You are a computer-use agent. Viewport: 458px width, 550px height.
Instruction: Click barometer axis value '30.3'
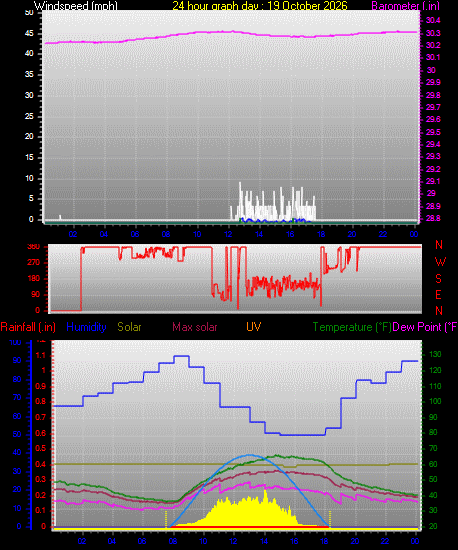[x=433, y=33]
